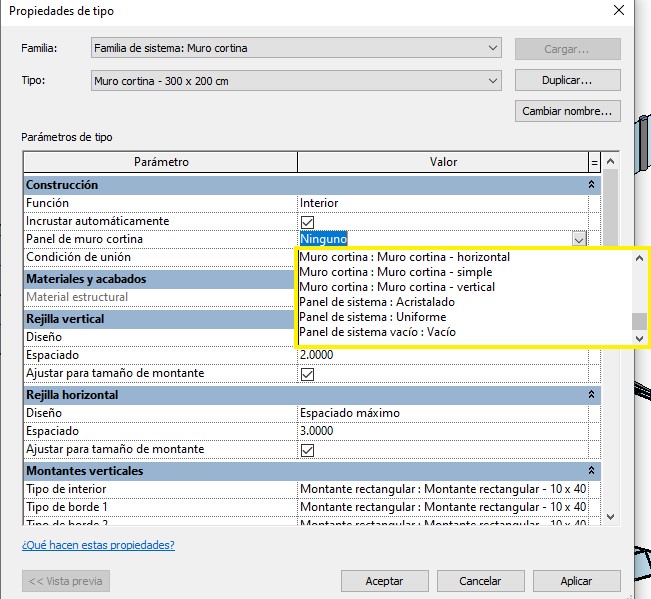Toggle vertical grid Ajustar para tamaño checkbox
Image resolution: width=651 pixels, height=599 pixels.
pyautogui.click(x=308, y=374)
